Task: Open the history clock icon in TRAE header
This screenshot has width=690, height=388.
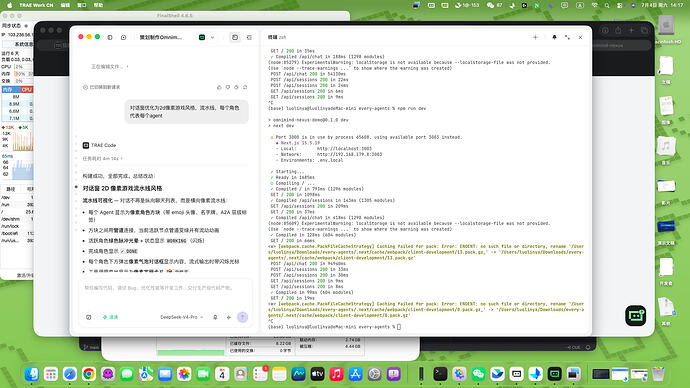Action: 124,37
